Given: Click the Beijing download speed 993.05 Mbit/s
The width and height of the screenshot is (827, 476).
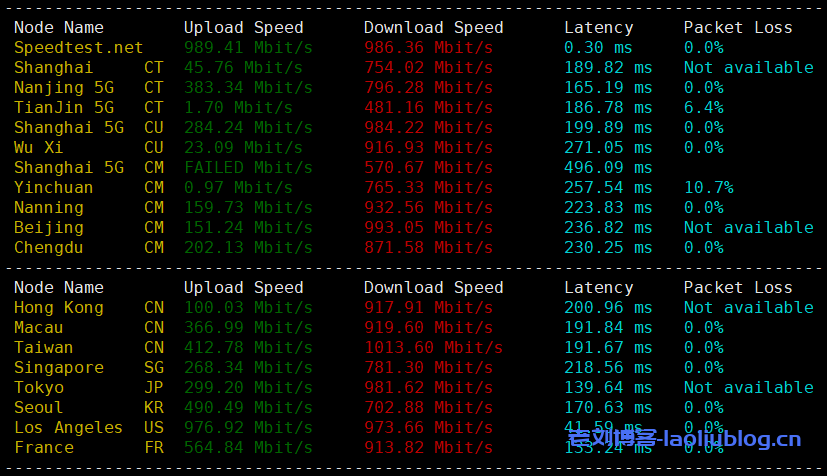Looking at the screenshot, I should pos(428,228).
